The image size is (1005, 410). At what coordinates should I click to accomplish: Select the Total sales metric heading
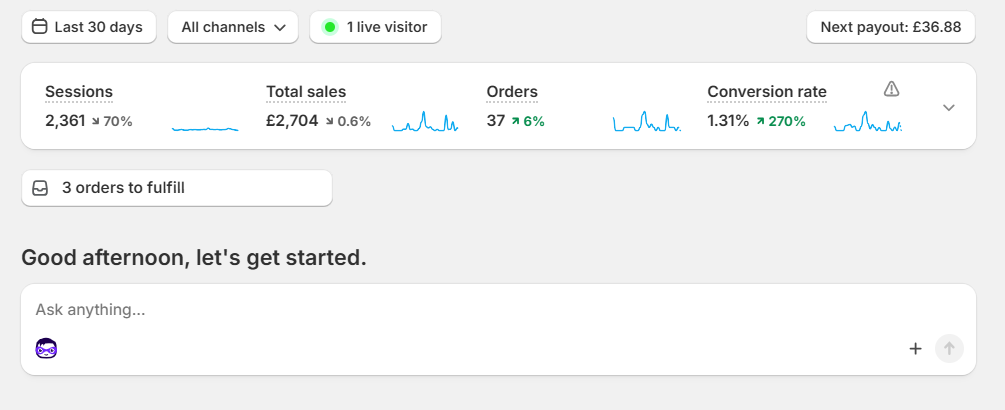[x=306, y=92]
